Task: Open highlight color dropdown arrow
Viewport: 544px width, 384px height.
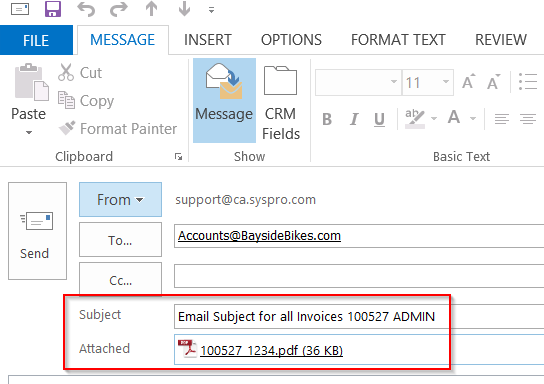Action: (434, 119)
